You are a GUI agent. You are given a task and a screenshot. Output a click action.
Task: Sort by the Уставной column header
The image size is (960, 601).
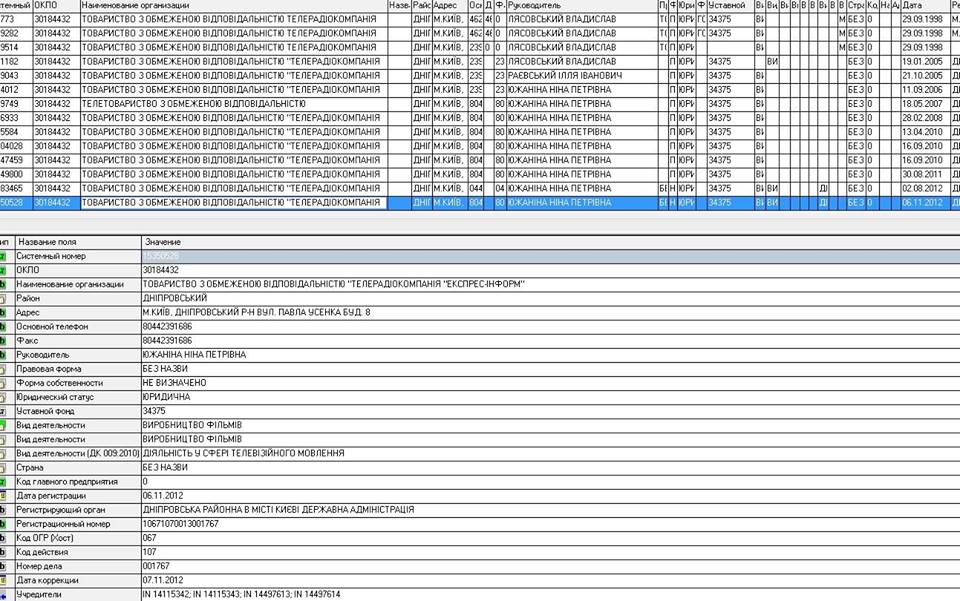coord(730,5)
